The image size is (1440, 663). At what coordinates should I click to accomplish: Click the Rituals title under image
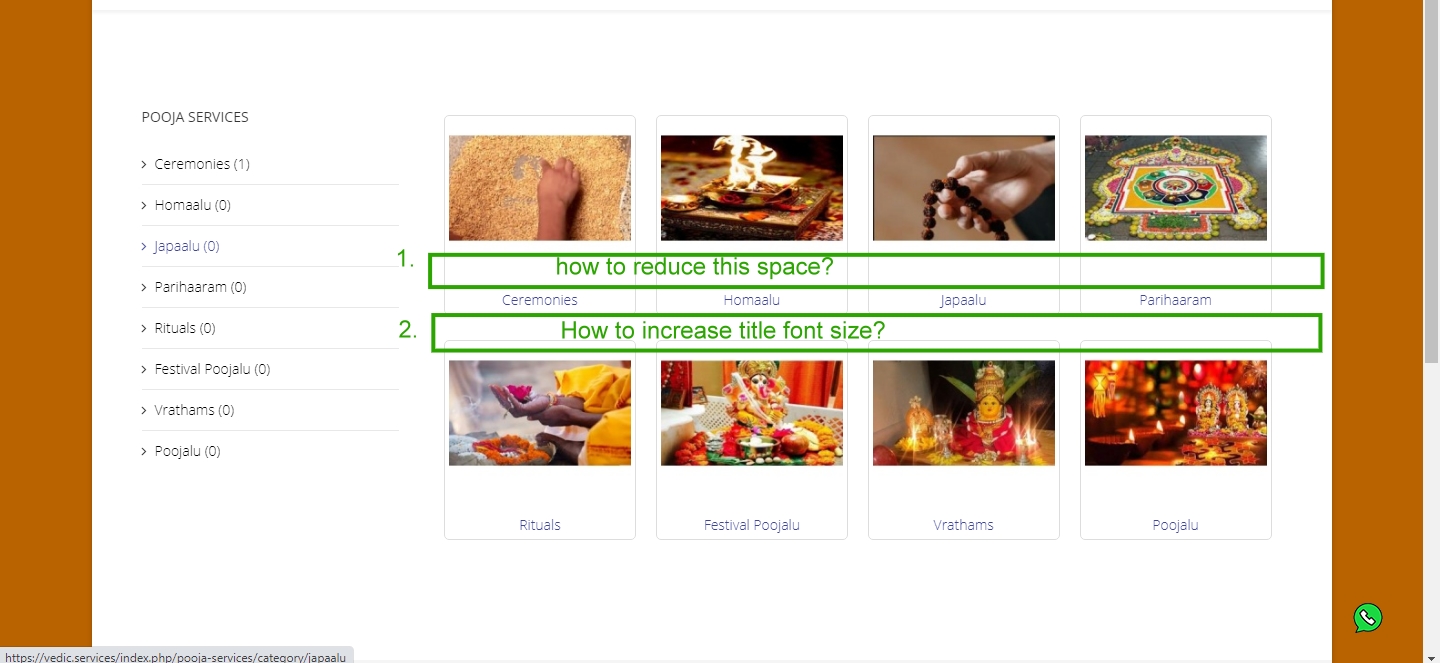[540, 525]
